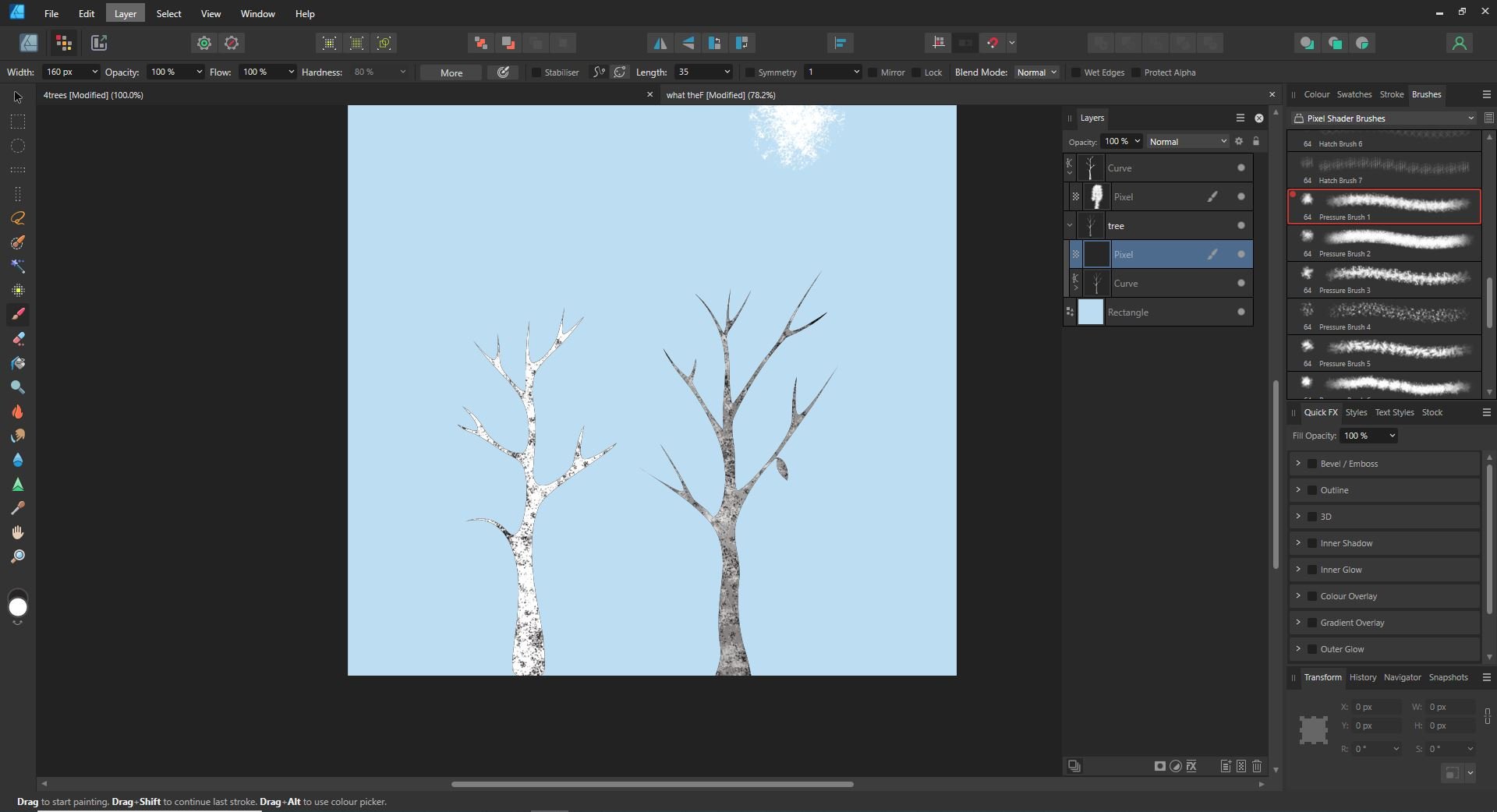This screenshot has height=812, width=1497.
Task: Select the Freehand Selection lasso tool
Action: [17, 218]
